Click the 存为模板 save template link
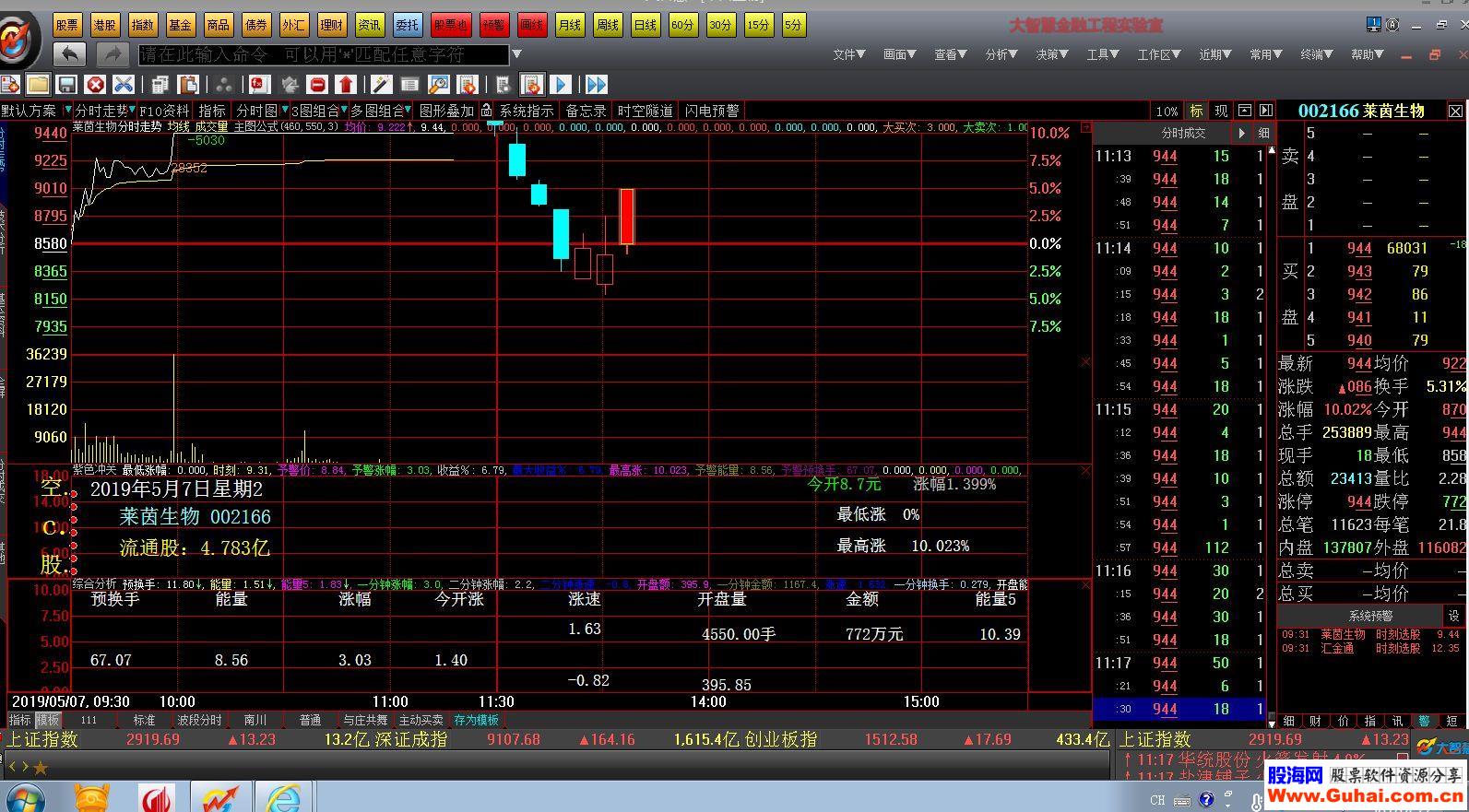The height and width of the screenshot is (812, 1469). (x=476, y=720)
